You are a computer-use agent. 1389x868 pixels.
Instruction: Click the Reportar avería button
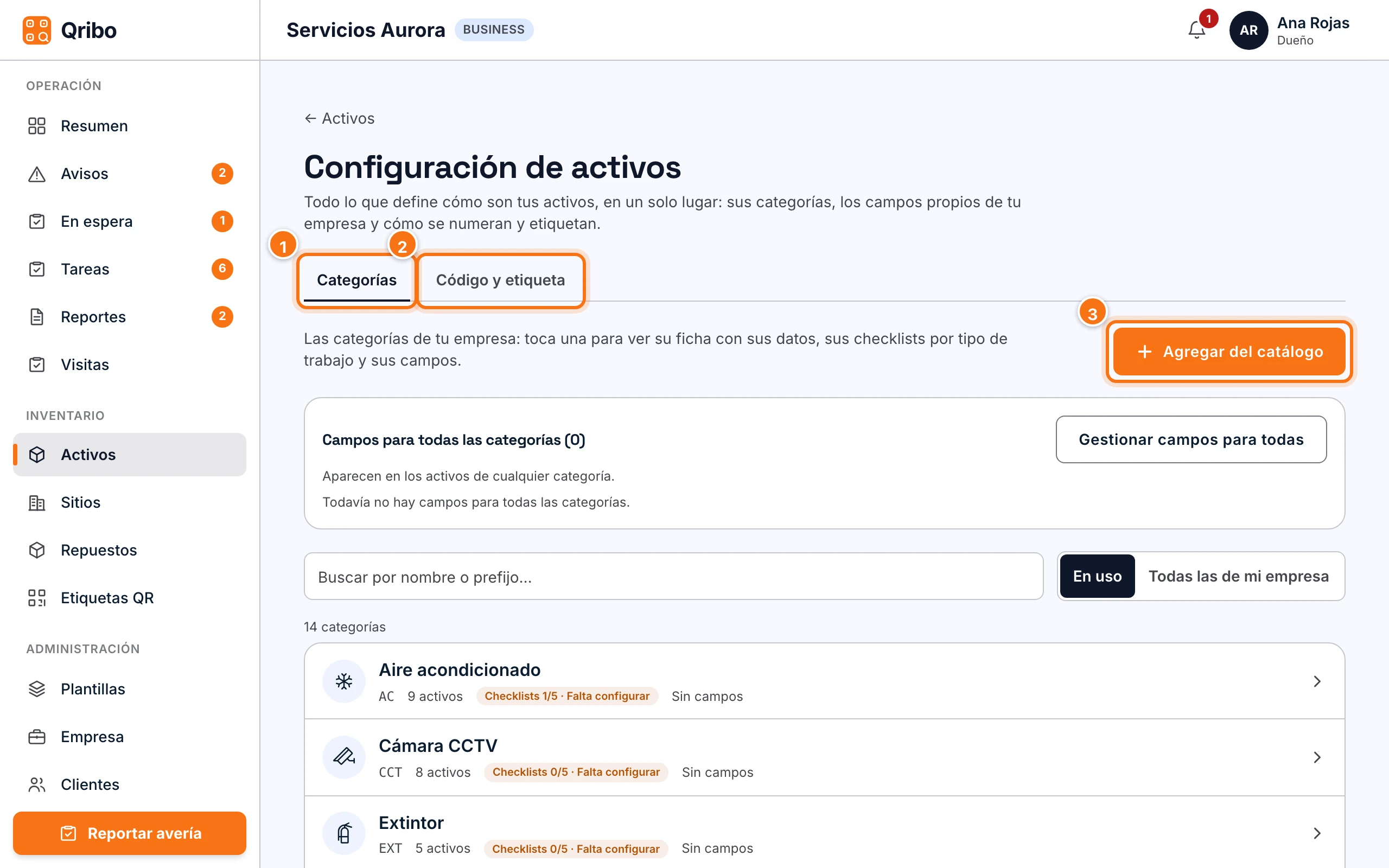pyautogui.click(x=130, y=833)
